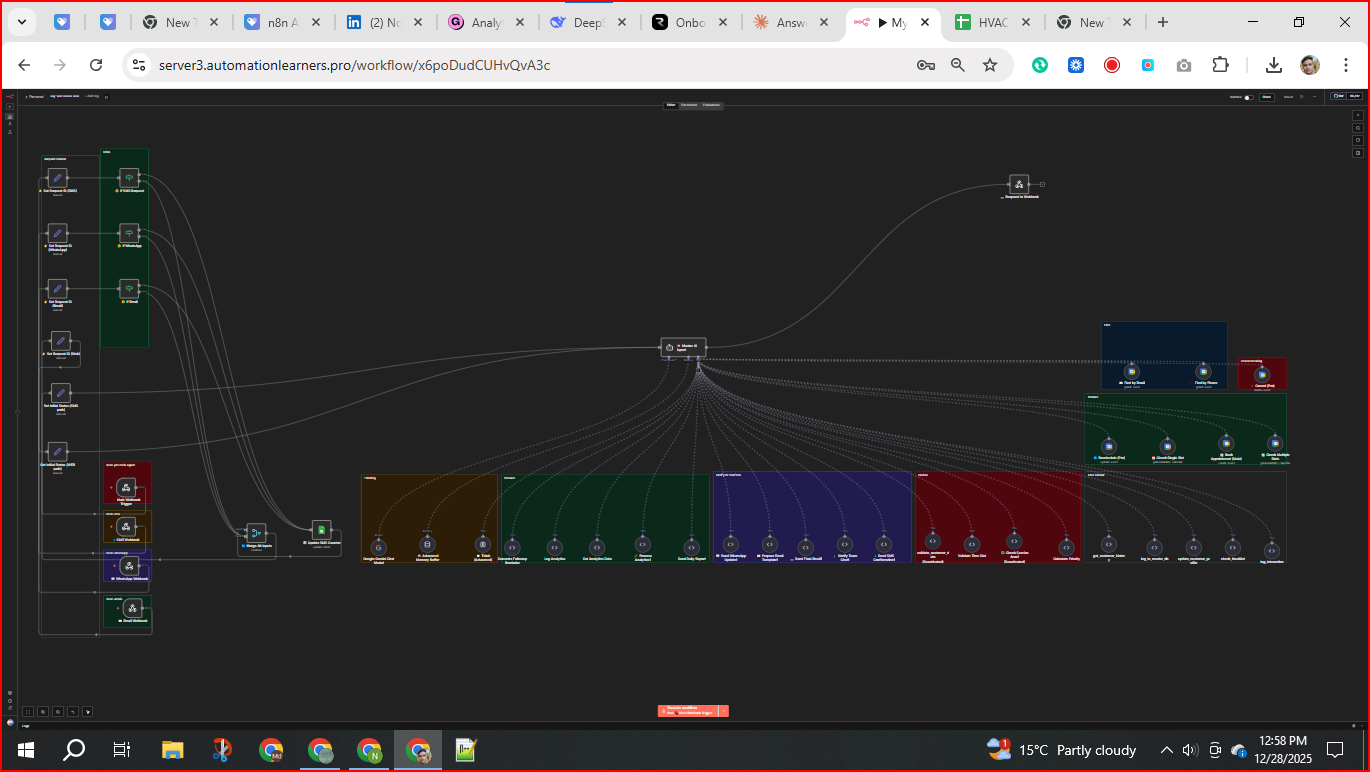Image resolution: width=1370 pixels, height=772 pixels.
Task: Click the Share button
Action: (1266, 97)
